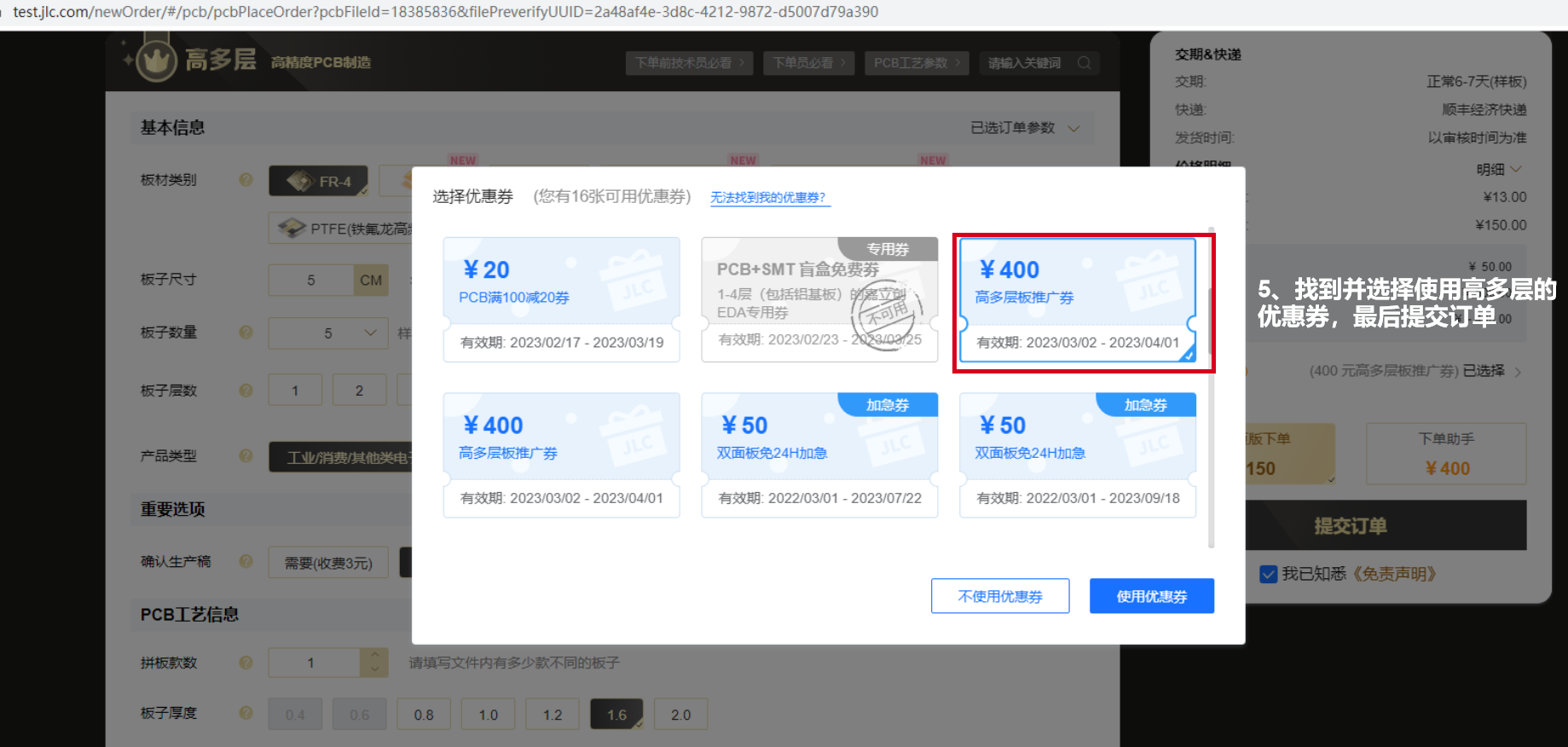Open the board quantity dropdown showing 5
This screenshot has height=747, width=1568.
pos(328,333)
